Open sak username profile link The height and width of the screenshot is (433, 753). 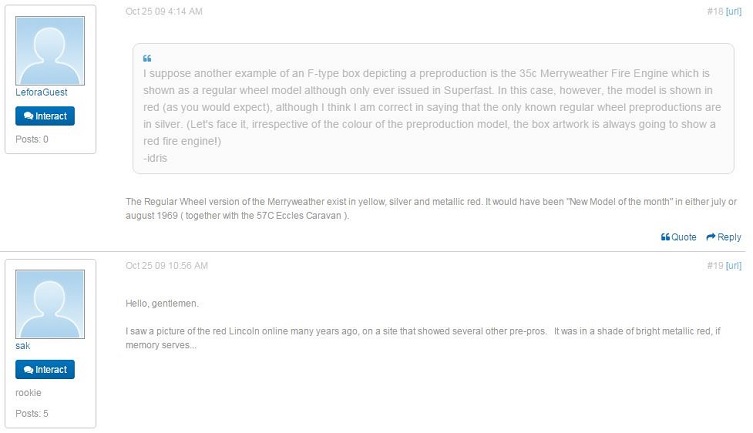[23, 346]
